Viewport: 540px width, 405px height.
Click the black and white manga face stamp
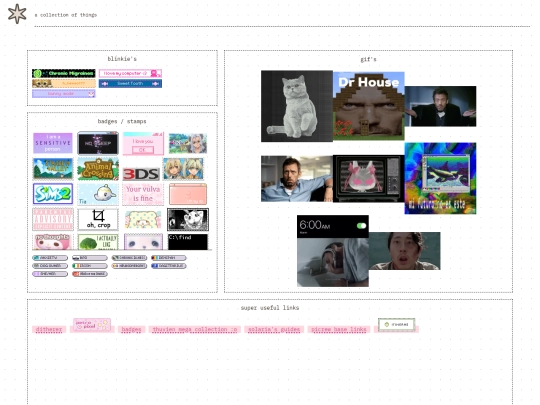tap(188, 219)
